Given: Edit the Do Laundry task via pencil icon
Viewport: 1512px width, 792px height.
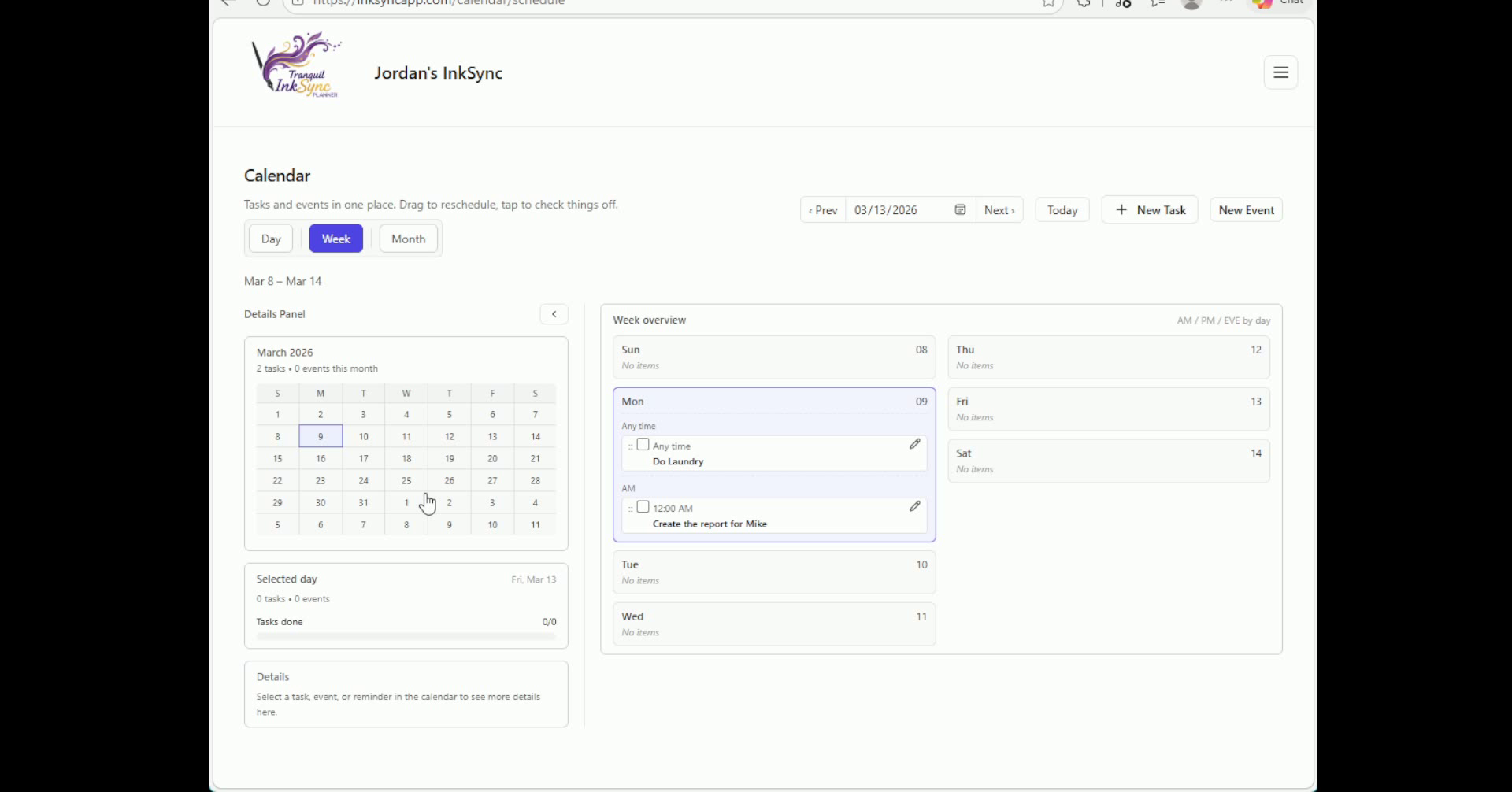Looking at the screenshot, I should point(914,444).
